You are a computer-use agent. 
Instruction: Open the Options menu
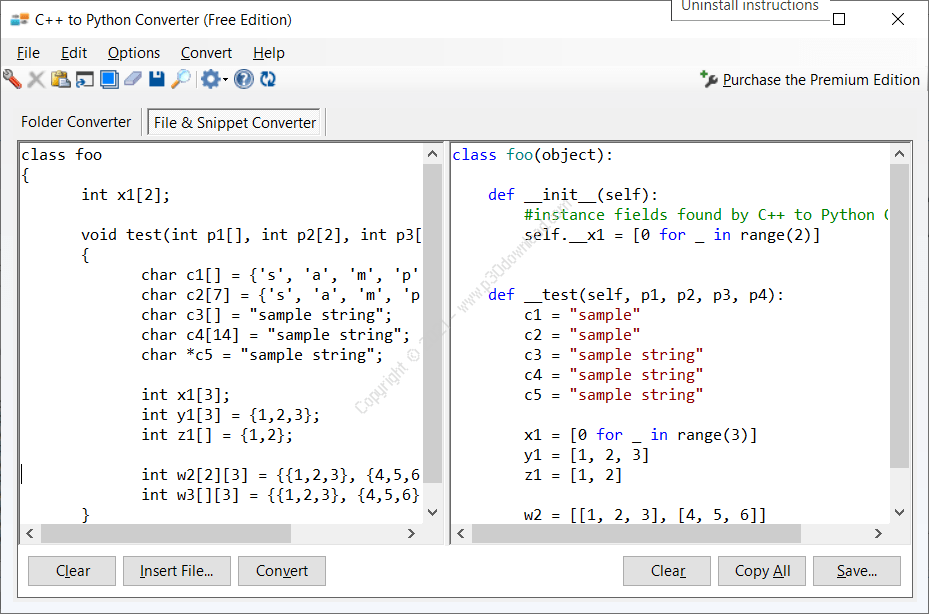pyautogui.click(x=135, y=52)
